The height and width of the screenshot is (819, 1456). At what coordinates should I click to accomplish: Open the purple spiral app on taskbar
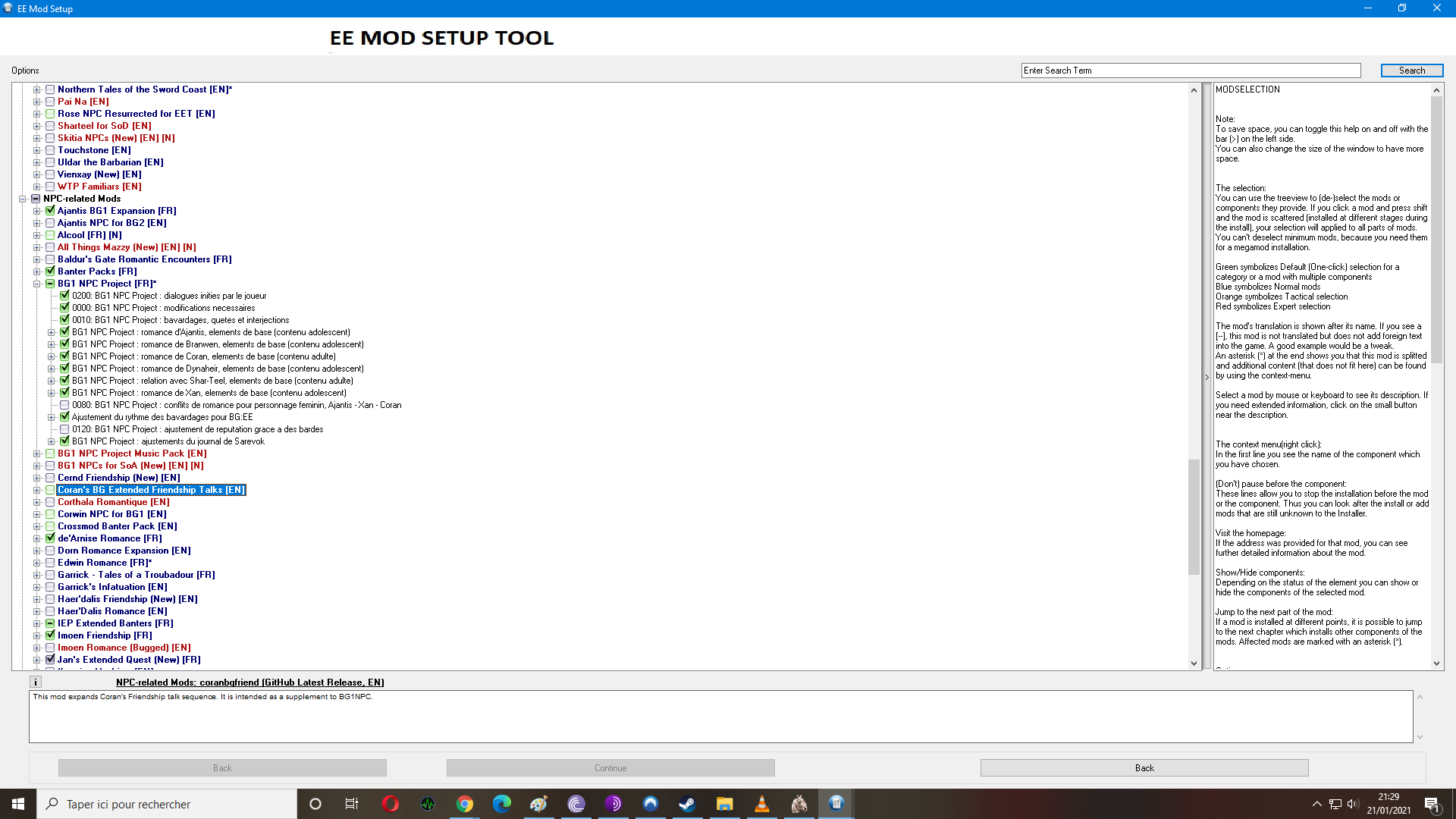coord(576,804)
